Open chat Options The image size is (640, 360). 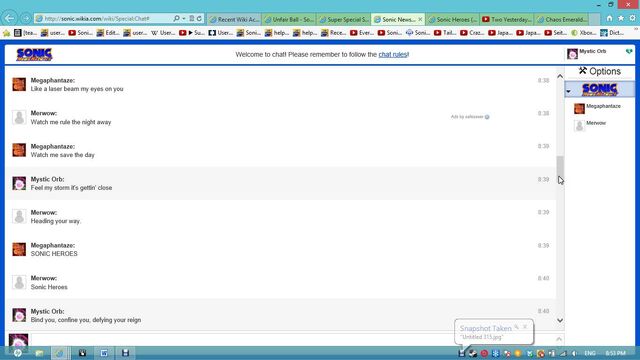click(x=600, y=71)
